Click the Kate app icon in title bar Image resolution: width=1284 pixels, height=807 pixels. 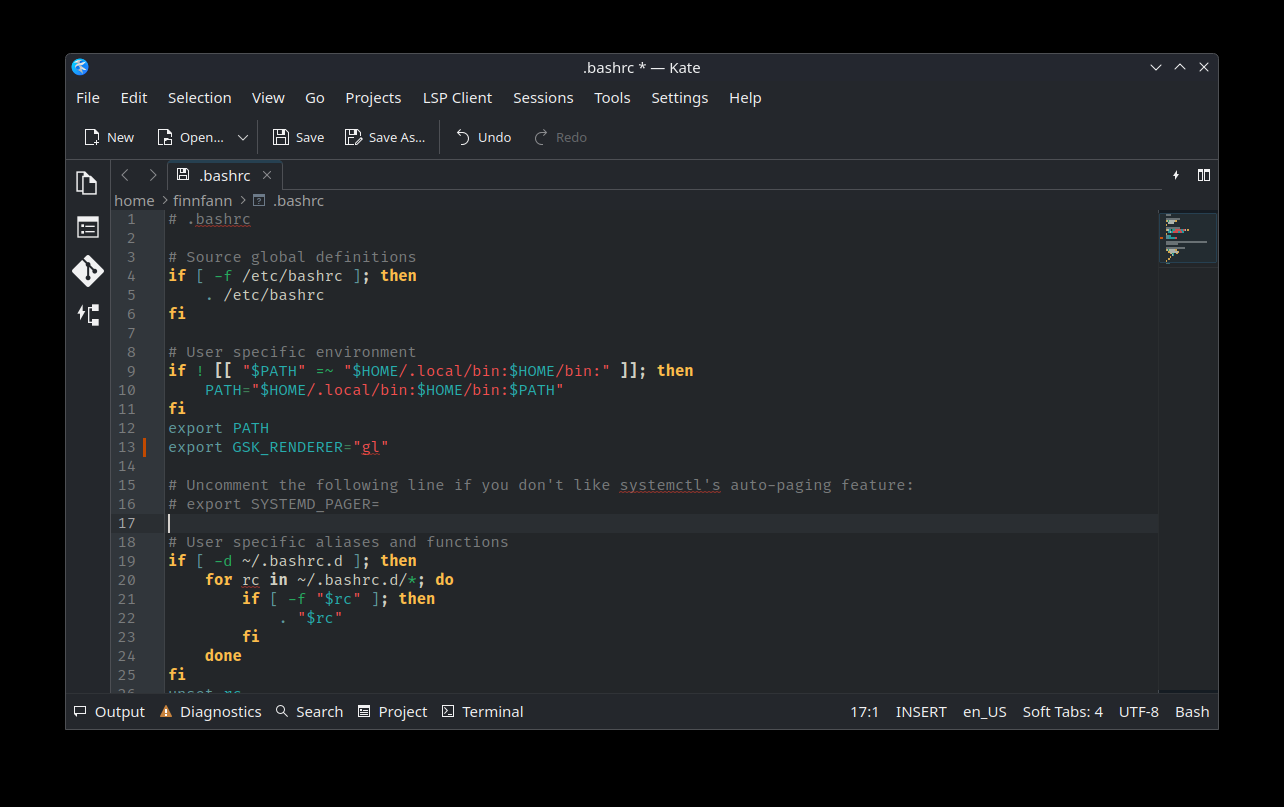80,67
